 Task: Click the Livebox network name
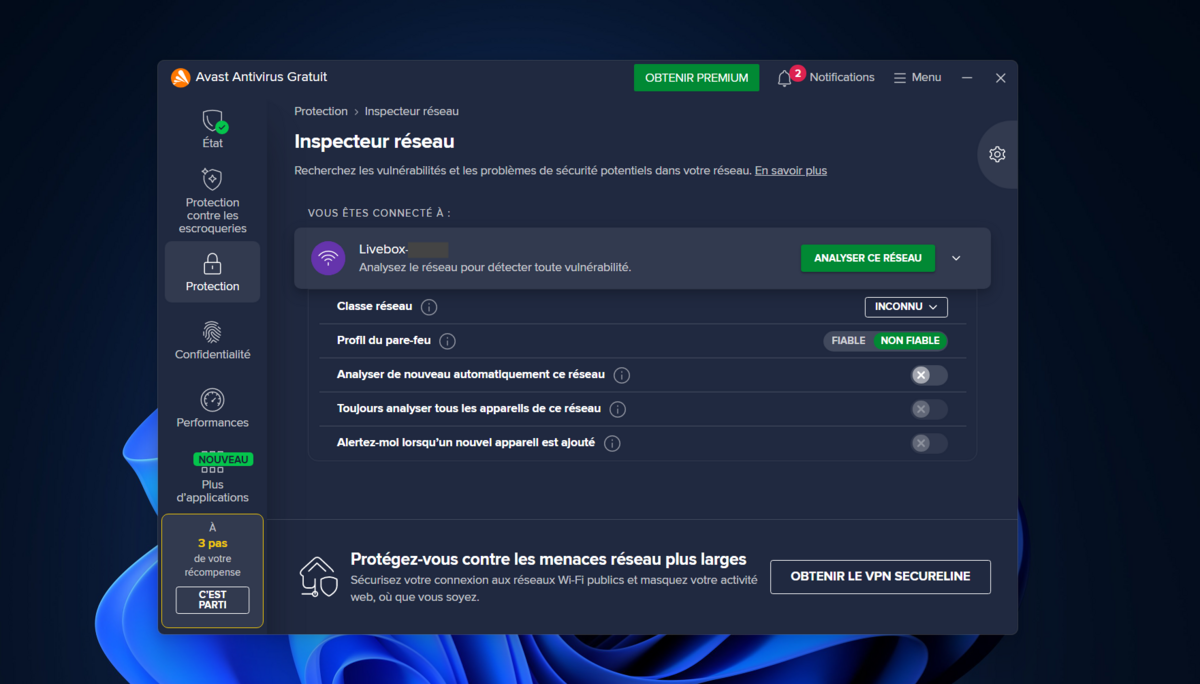(x=403, y=250)
